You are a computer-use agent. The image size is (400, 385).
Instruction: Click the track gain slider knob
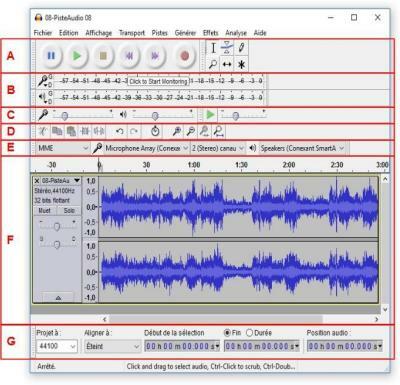pyautogui.click(x=57, y=227)
